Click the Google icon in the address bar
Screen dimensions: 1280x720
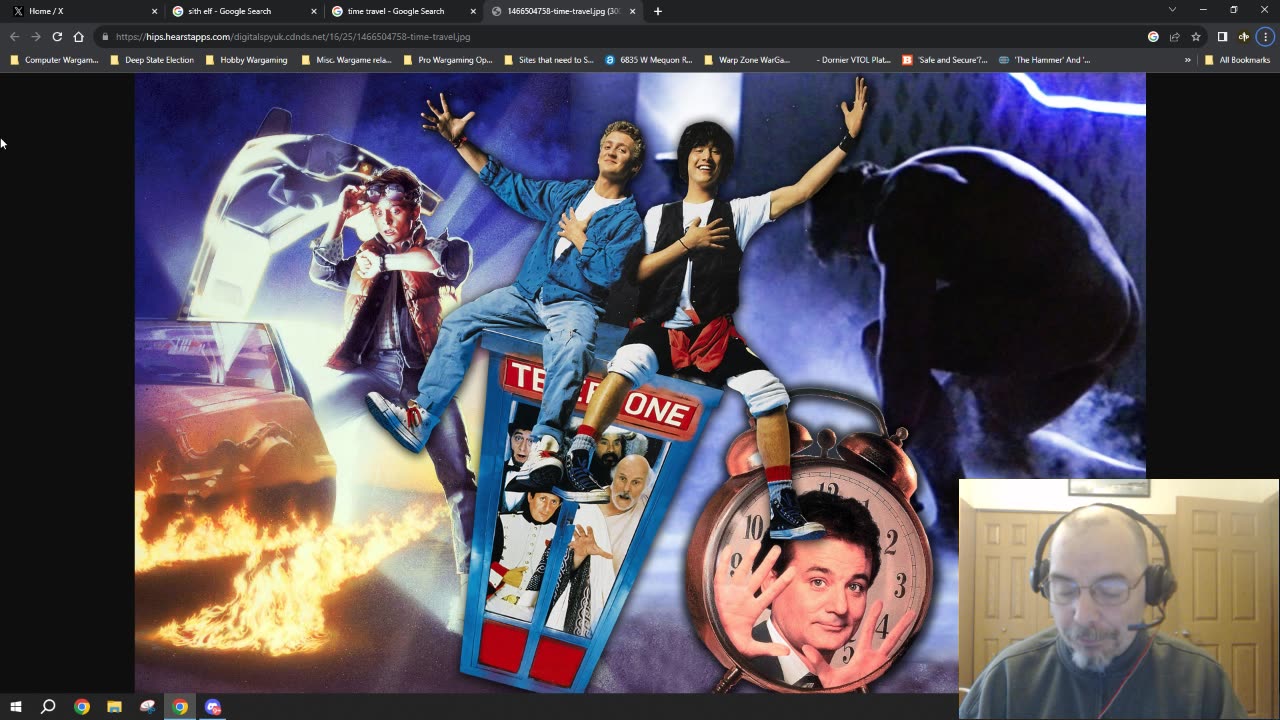1153,36
